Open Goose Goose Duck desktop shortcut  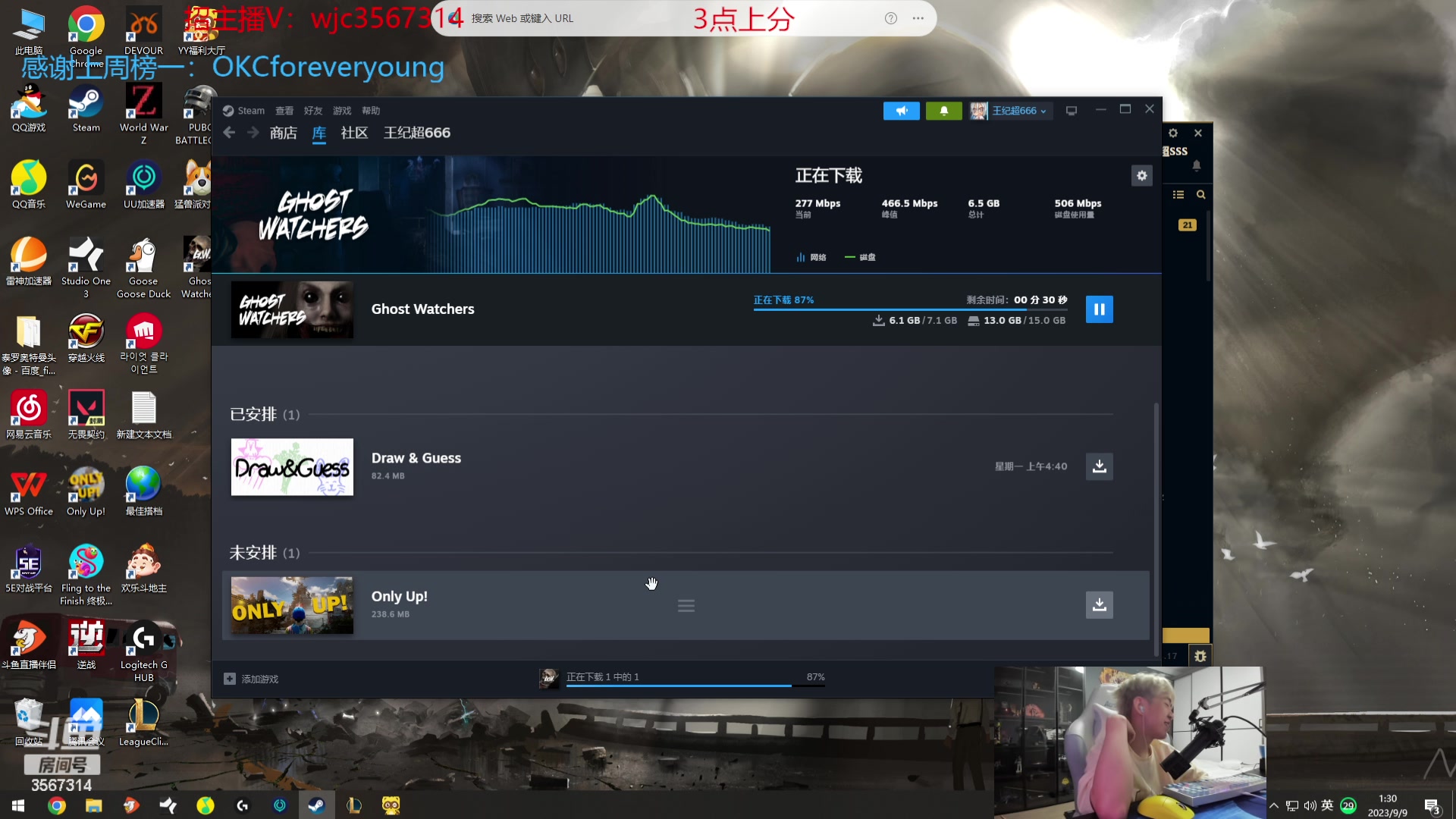143,267
